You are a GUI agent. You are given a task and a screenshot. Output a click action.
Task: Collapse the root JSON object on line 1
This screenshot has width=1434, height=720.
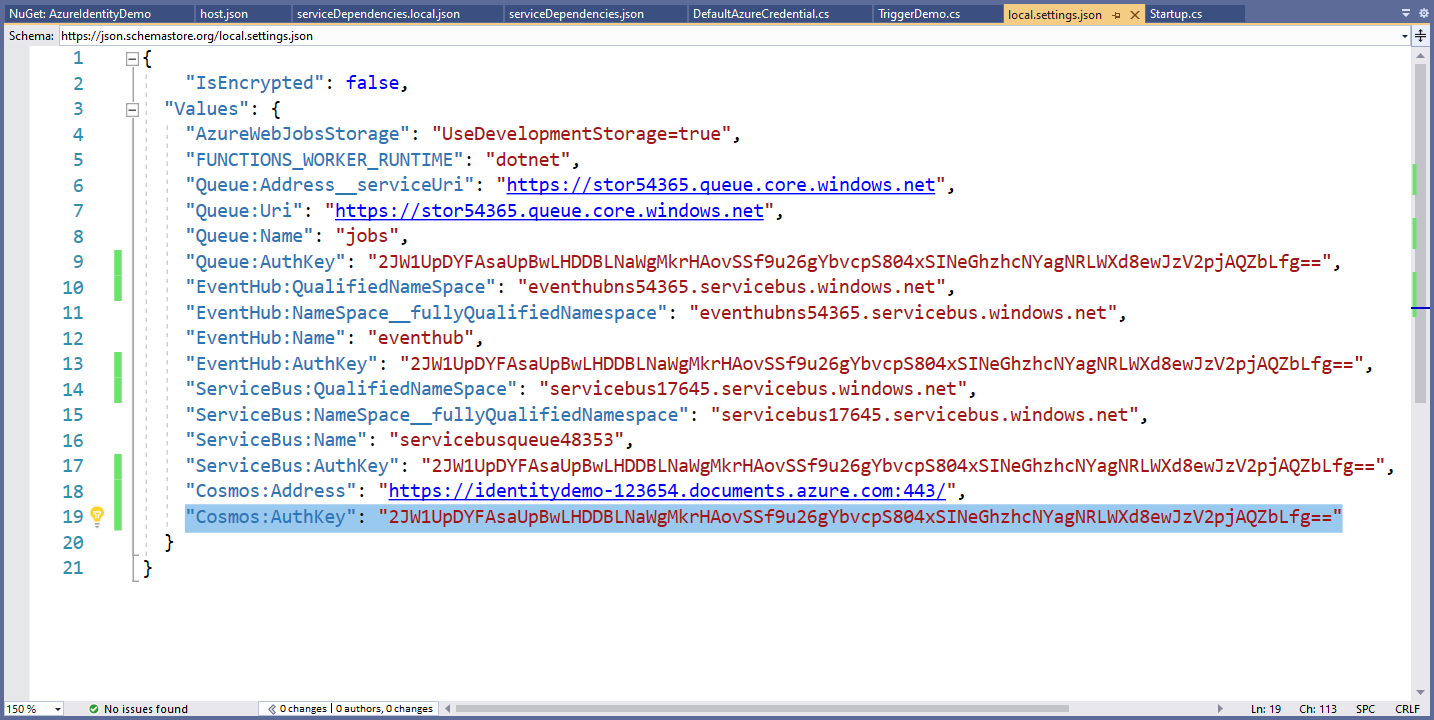[132, 59]
